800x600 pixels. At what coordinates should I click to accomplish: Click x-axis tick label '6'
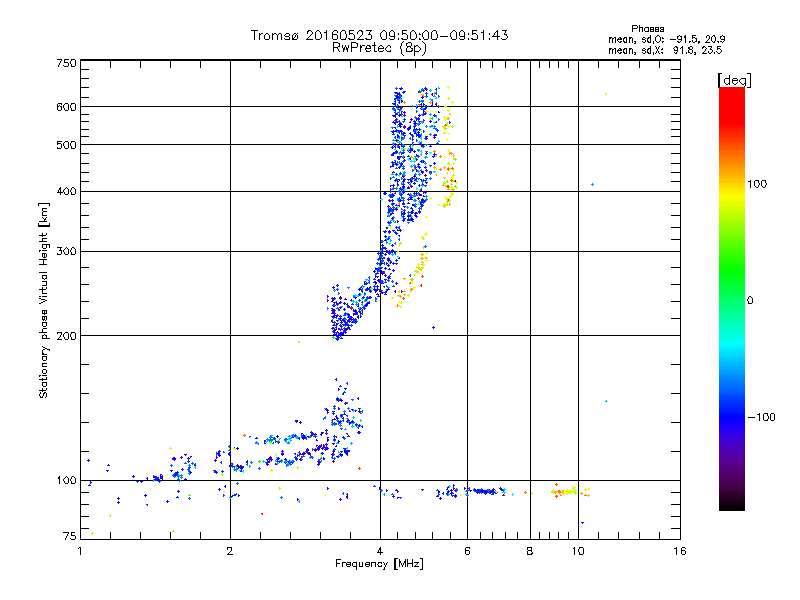467,551
